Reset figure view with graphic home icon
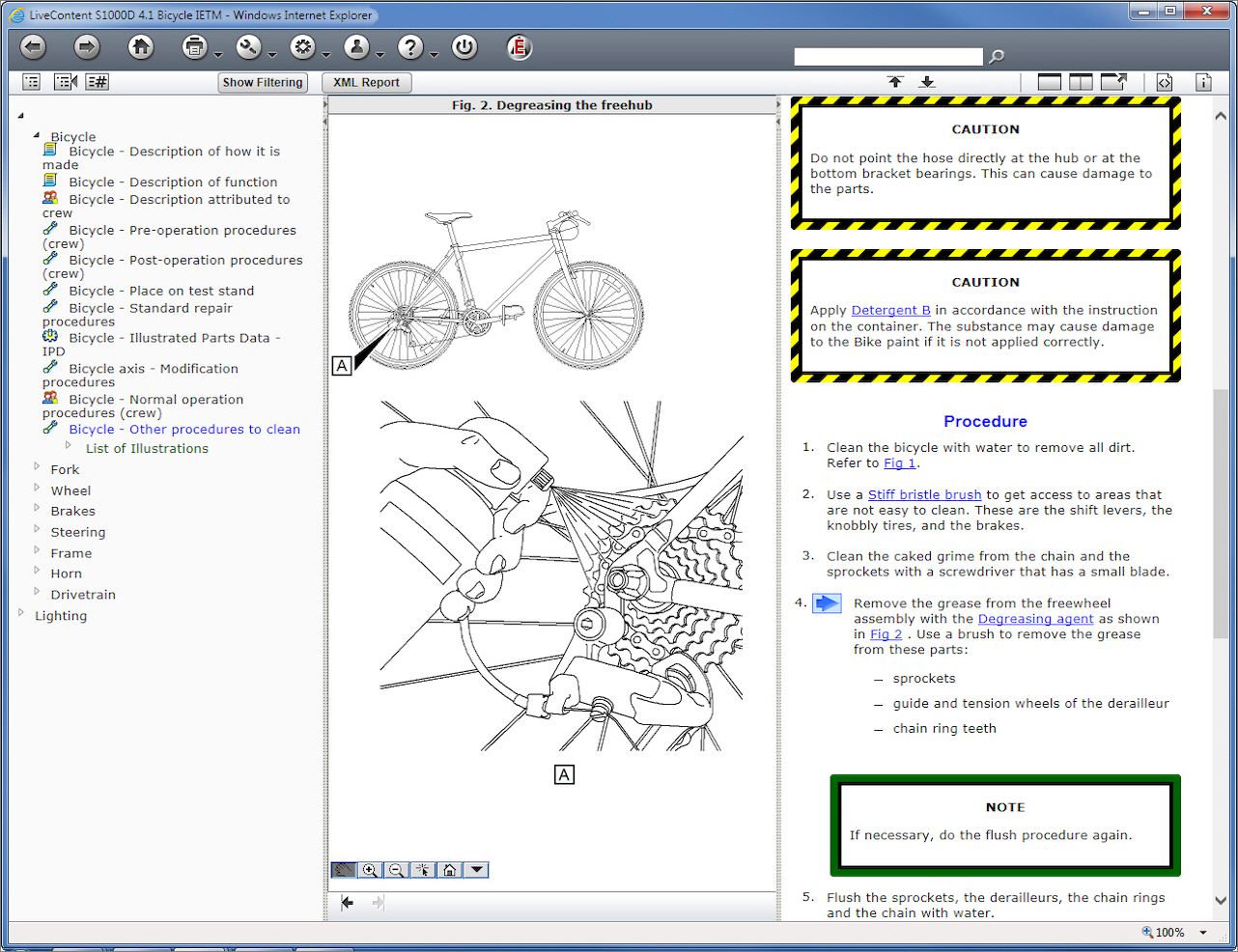Viewport: 1238px width, 952px height. pos(449,870)
